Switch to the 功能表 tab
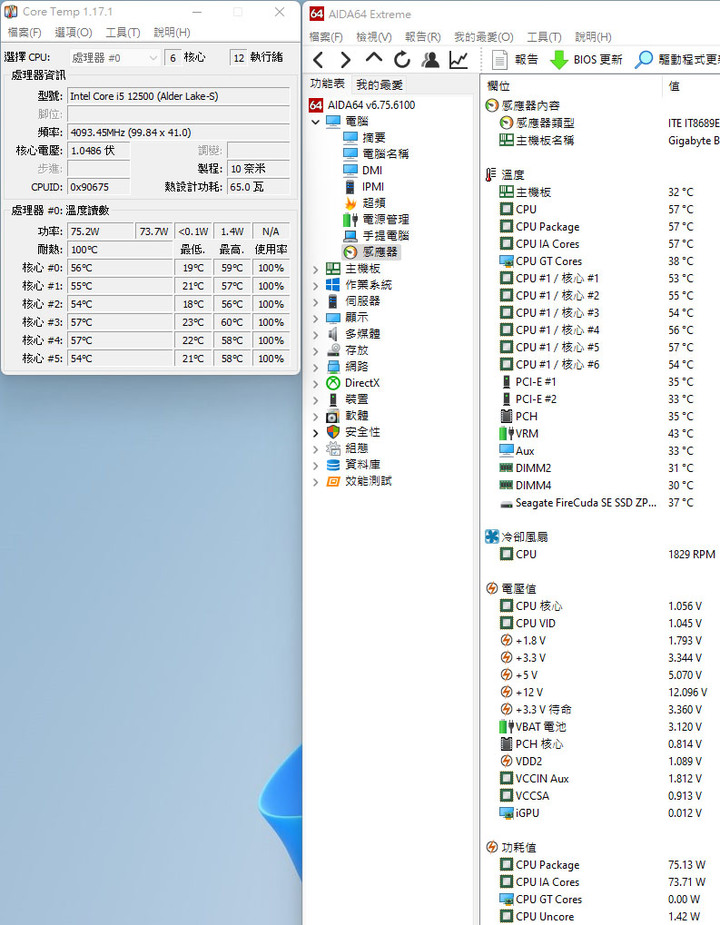 pyautogui.click(x=328, y=84)
